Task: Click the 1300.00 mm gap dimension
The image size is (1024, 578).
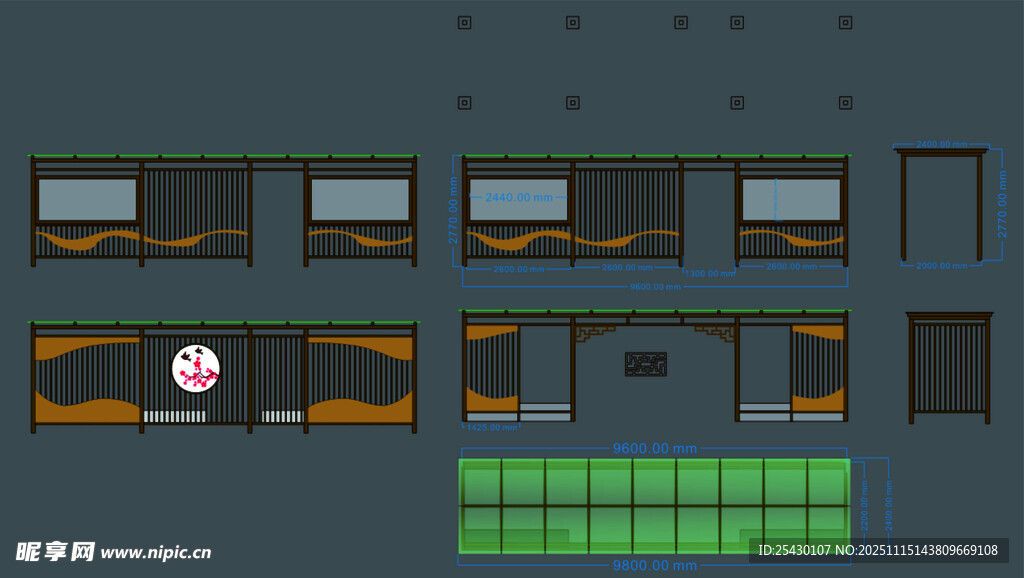Action: click(710, 272)
